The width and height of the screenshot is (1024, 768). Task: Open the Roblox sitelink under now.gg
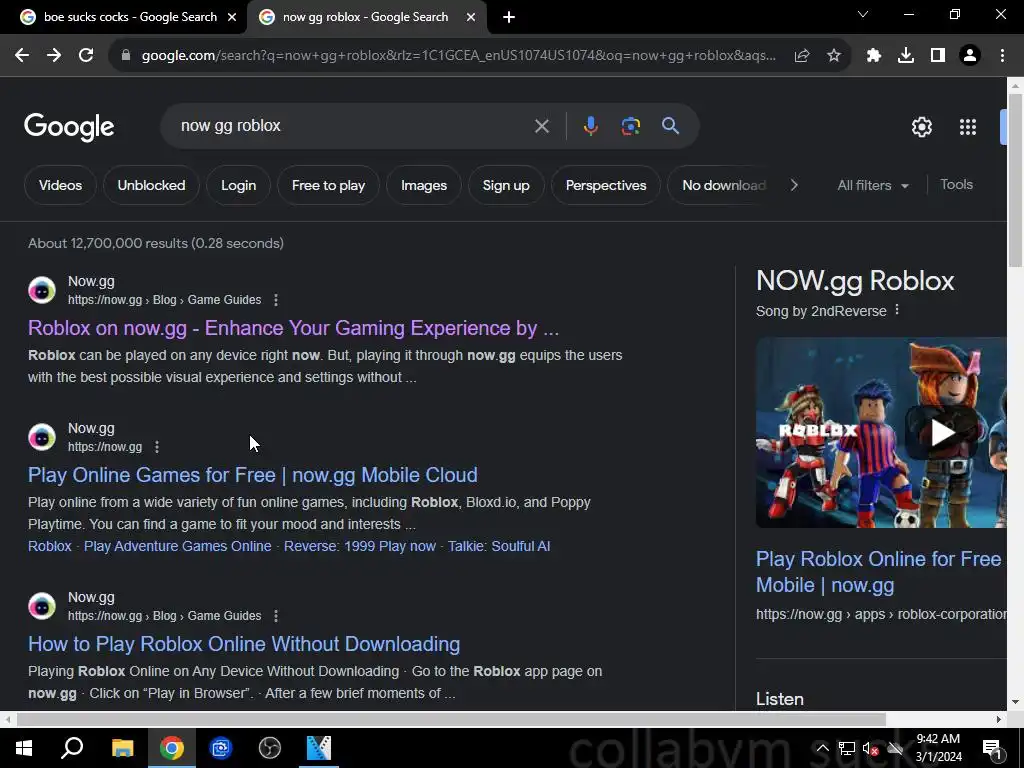[50, 546]
